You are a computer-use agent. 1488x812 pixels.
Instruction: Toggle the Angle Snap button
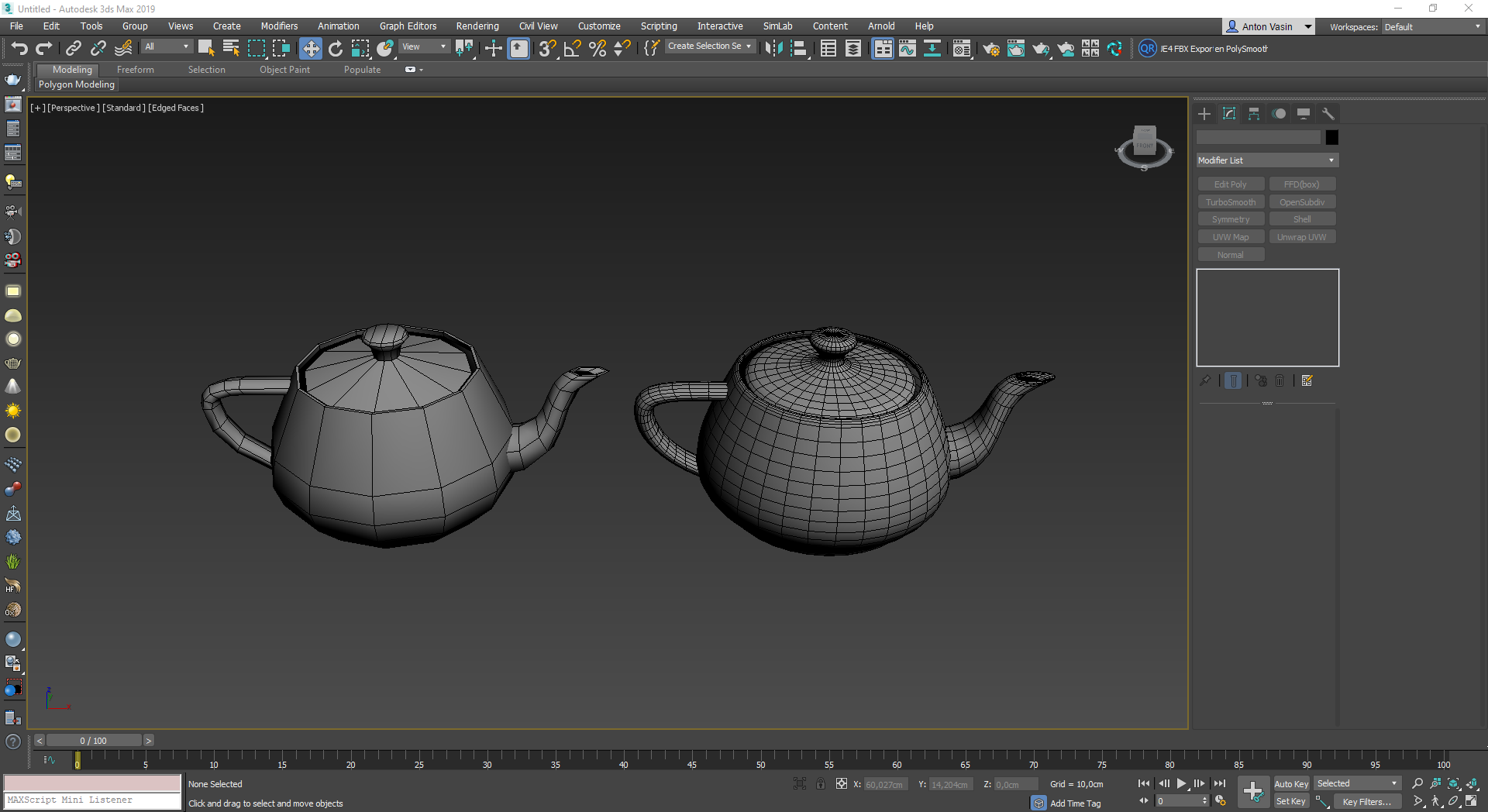[x=573, y=49]
